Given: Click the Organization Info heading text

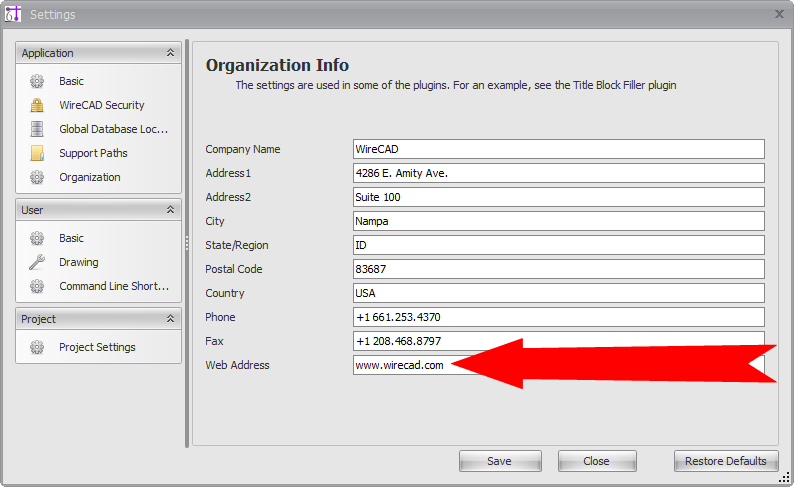Looking at the screenshot, I should (277, 65).
